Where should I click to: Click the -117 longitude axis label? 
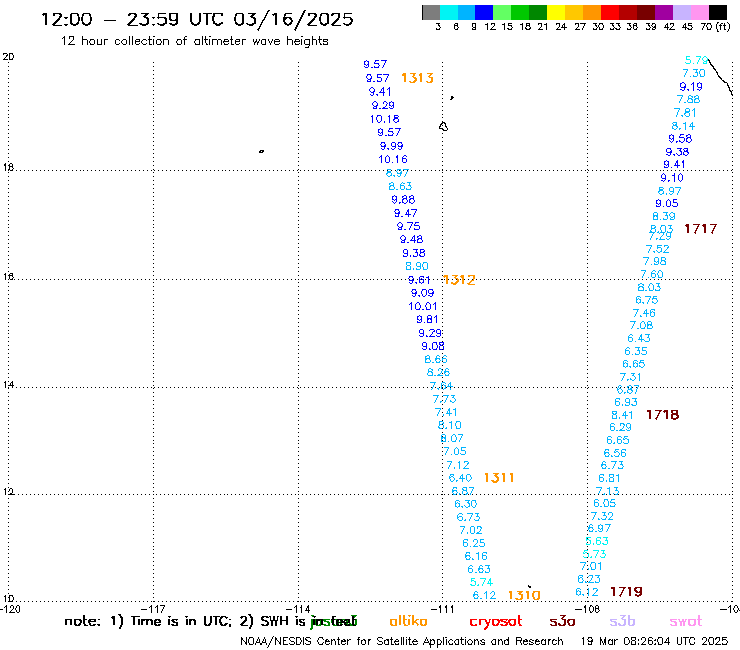pyautogui.click(x=154, y=609)
